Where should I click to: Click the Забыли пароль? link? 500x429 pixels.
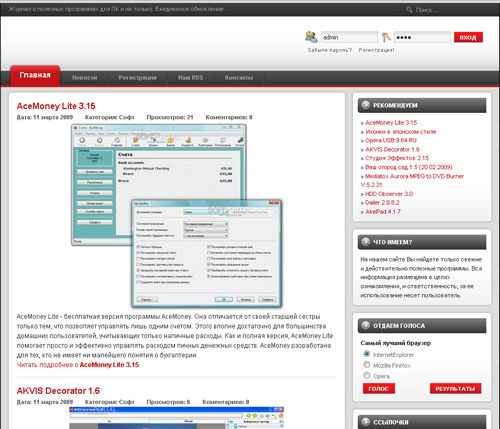[x=329, y=50]
